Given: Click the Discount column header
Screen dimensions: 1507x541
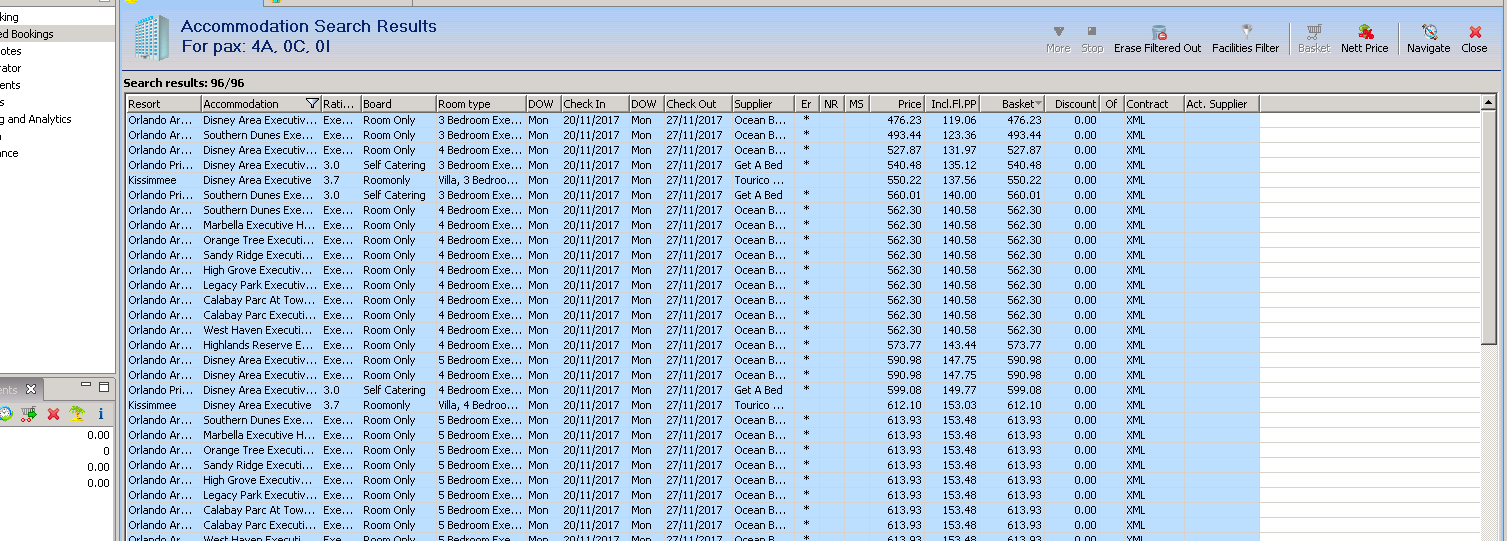Looking at the screenshot, I should tap(1073, 104).
